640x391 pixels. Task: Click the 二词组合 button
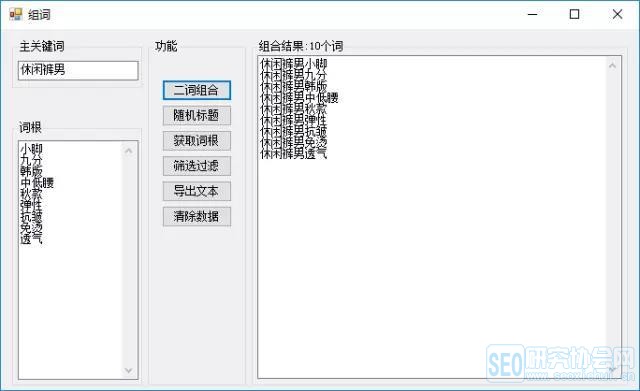point(197,90)
